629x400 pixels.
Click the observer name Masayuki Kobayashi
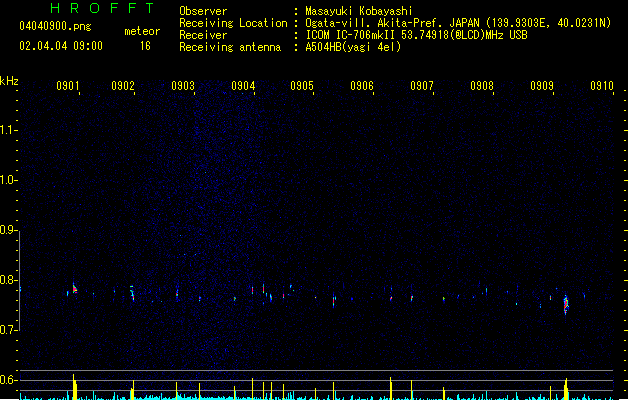pyautogui.click(x=359, y=11)
